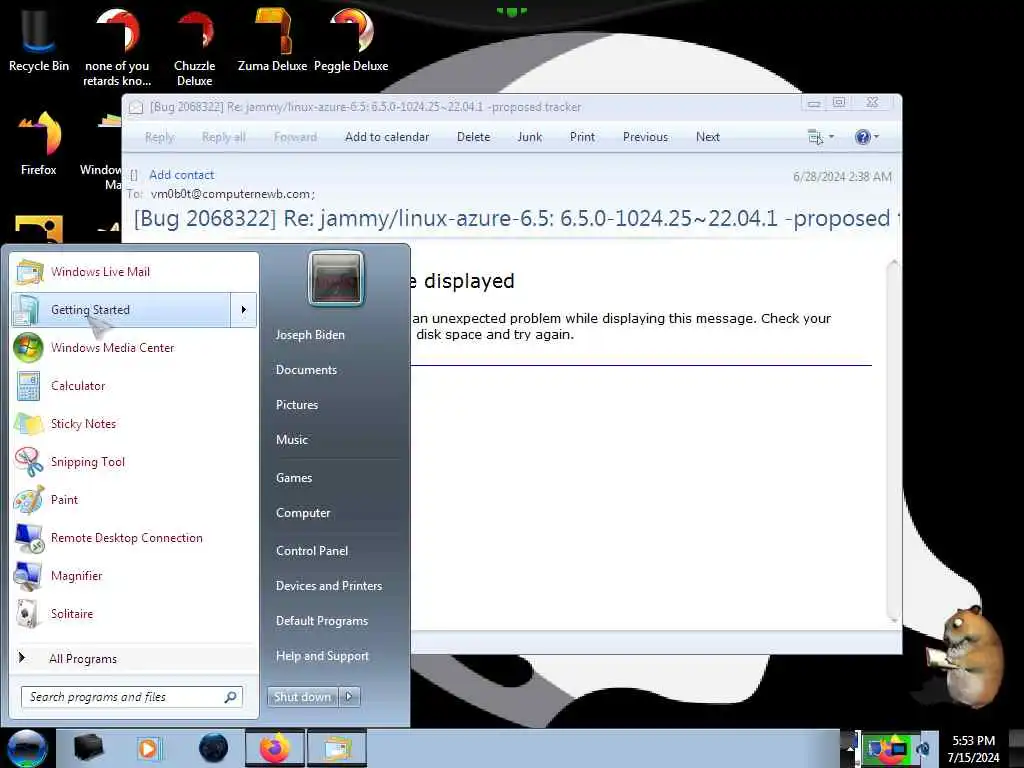Click recipient vm0b0t@computernewb.com

click(x=232, y=194)
